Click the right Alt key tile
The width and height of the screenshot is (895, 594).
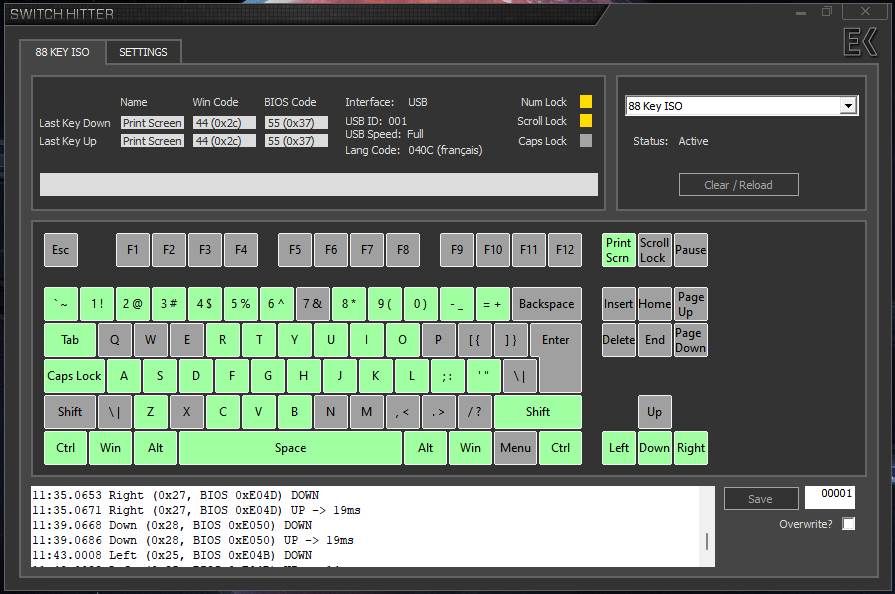point(425,448)
